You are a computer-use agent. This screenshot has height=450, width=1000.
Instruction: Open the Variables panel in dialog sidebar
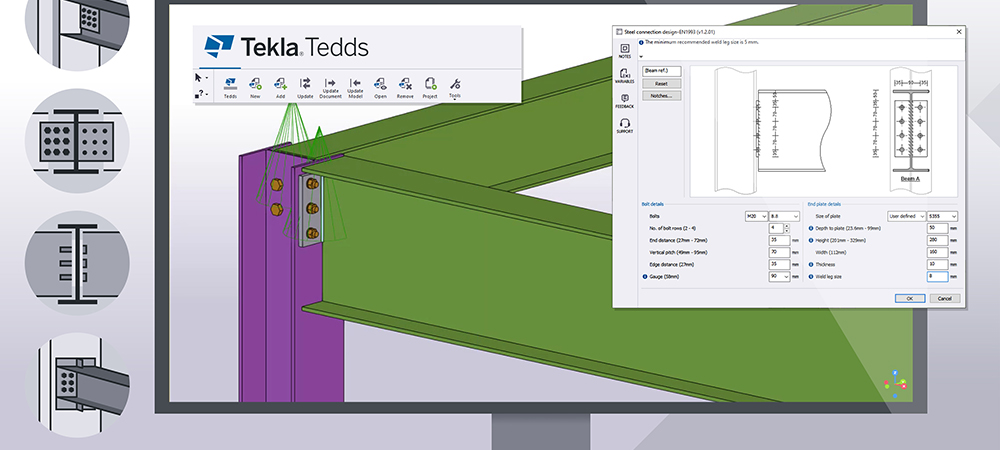pyautogui.click(x=624, y=76)
